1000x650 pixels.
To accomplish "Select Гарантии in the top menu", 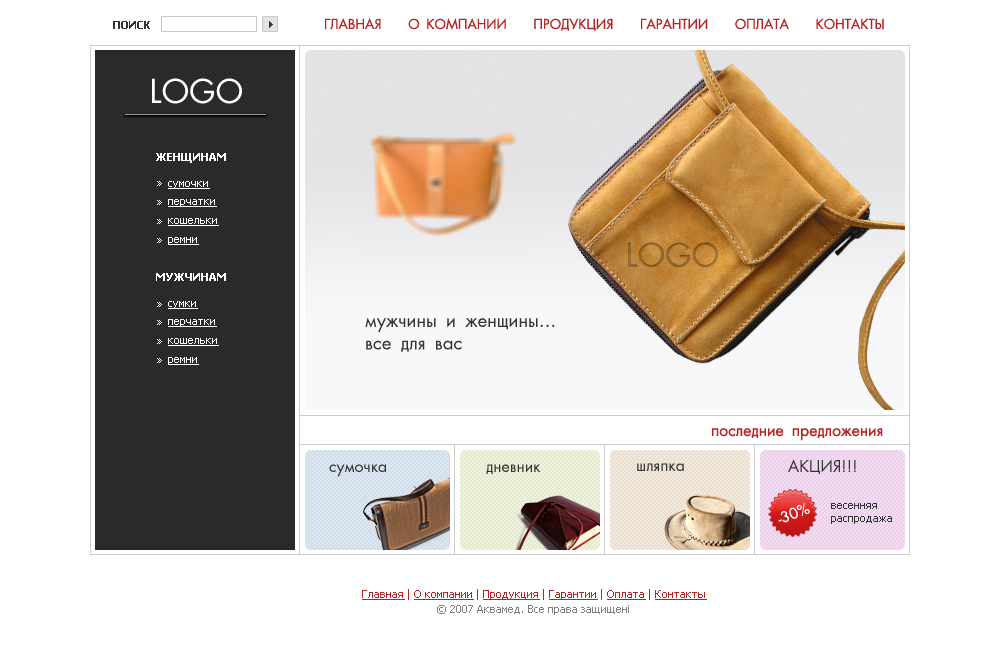I will 673,24.
